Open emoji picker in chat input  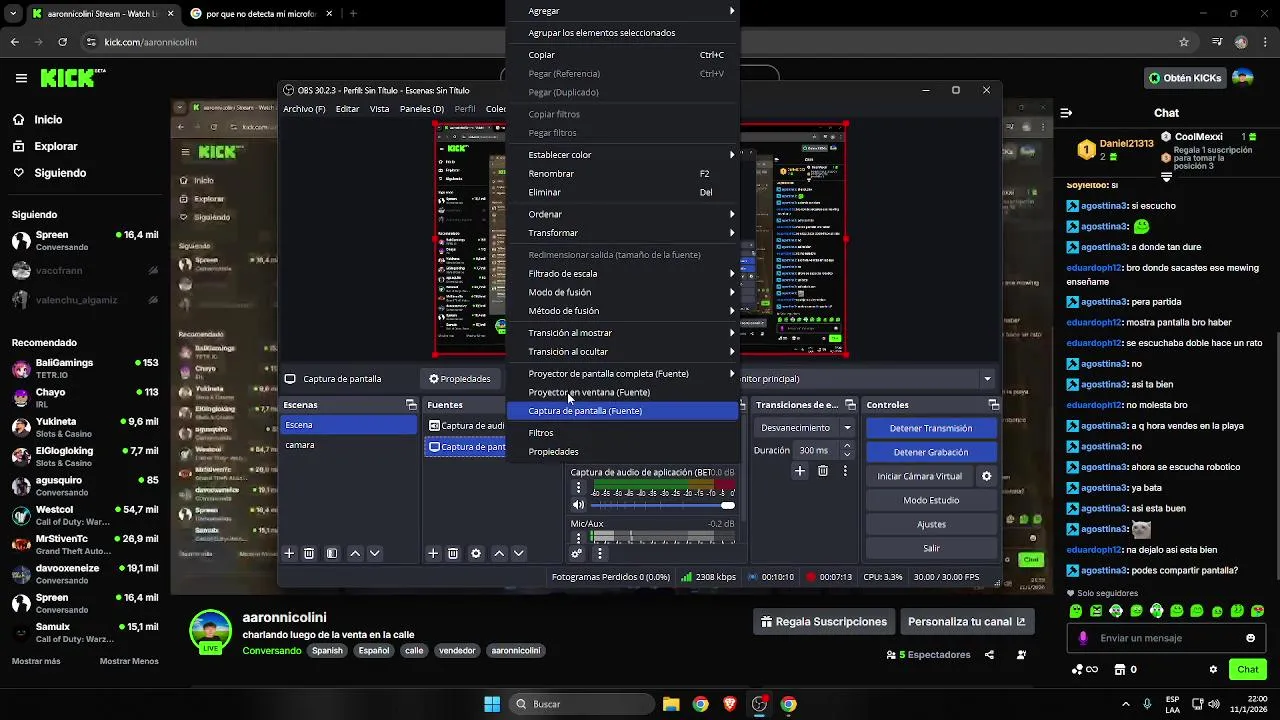click(x=1250, y=638)
